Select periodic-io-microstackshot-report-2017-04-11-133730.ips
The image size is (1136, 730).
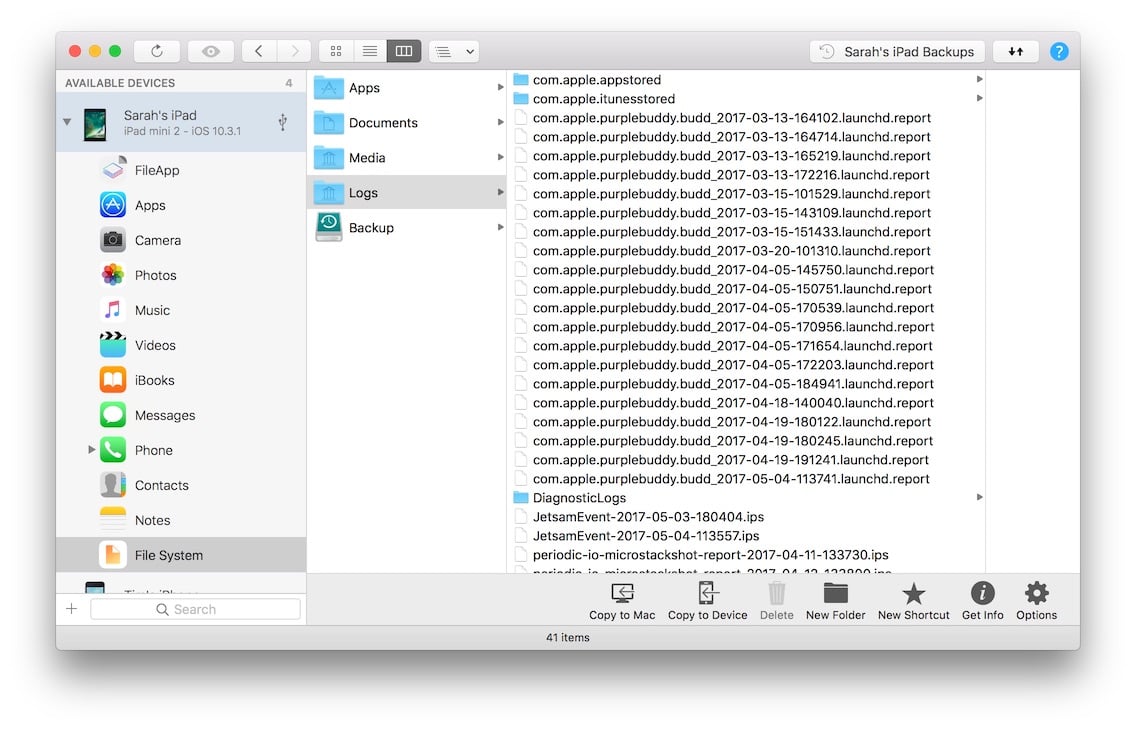pos(746,555)
